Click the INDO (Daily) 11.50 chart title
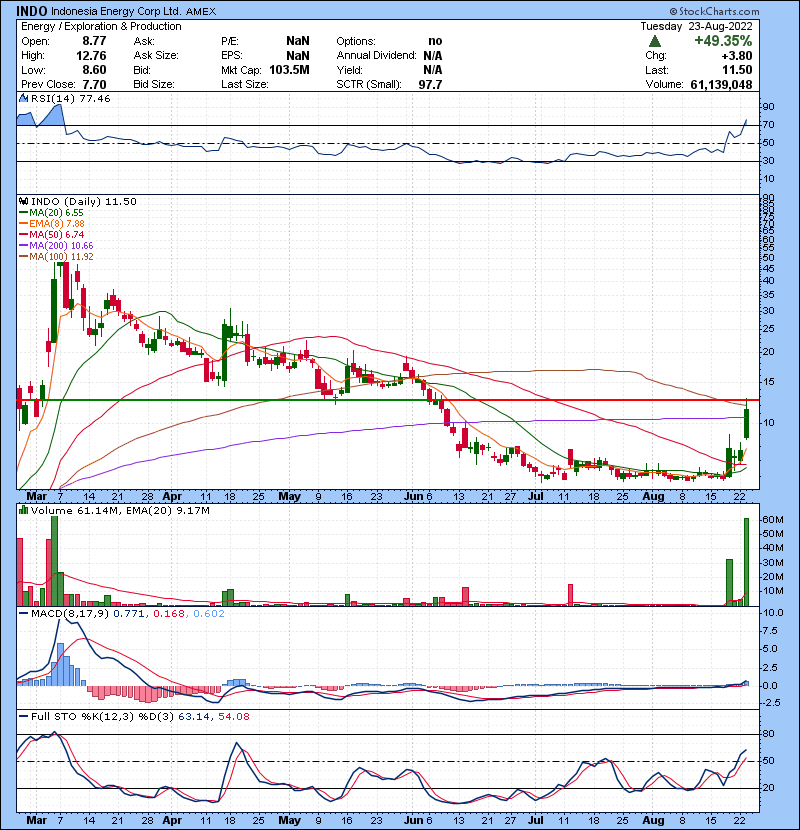Screen dimensions: 800x830 [84, 202]
